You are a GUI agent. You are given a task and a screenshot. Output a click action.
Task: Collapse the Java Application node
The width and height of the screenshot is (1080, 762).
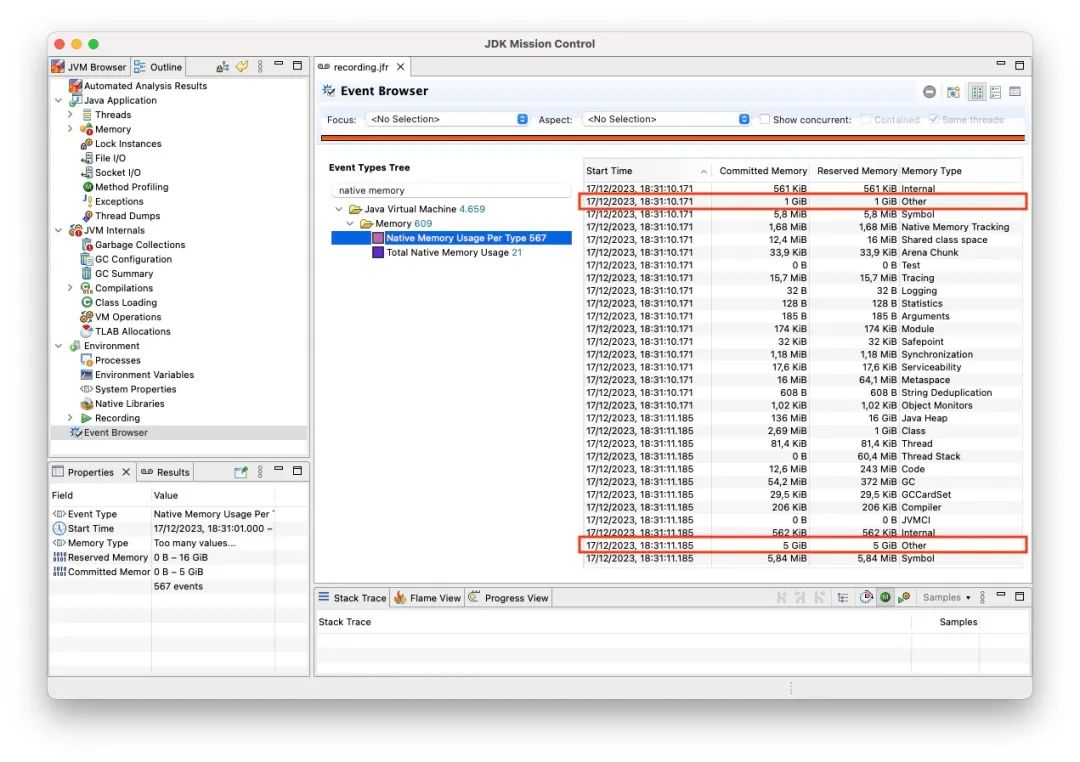pos(59,101)
